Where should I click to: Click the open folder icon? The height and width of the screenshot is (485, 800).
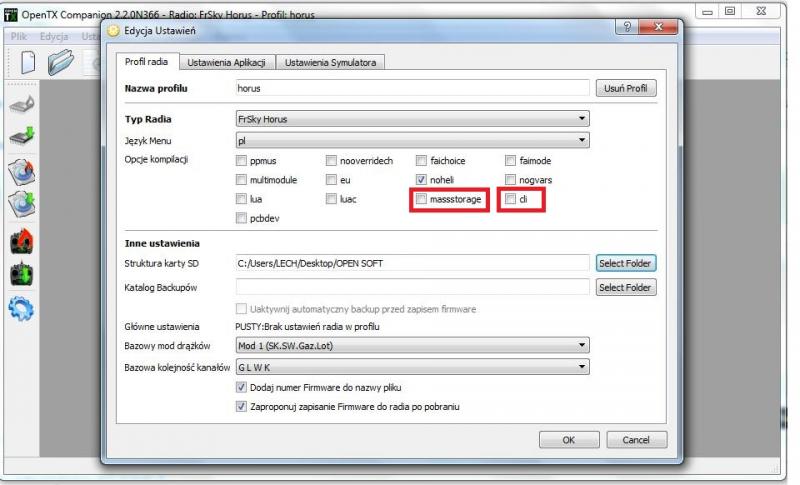[62, 62]
